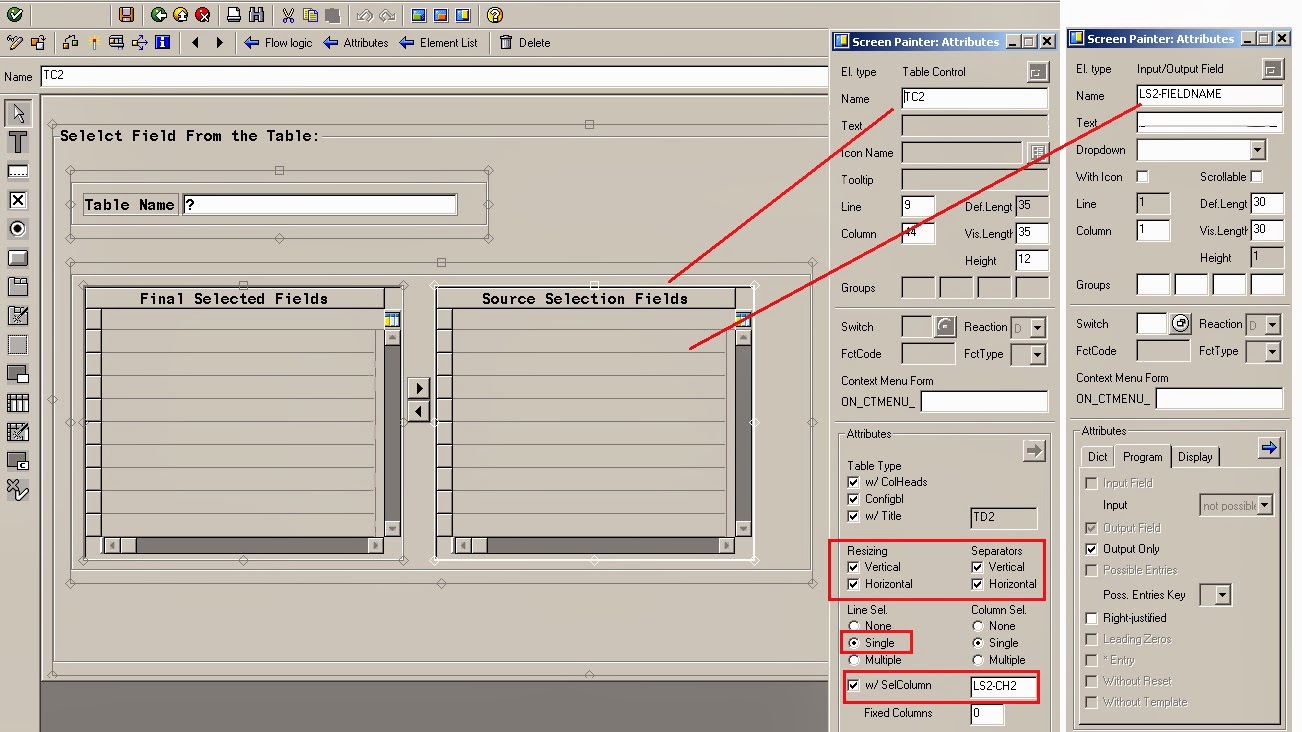This screenshot has height=732, width=1302.
Task: Click the Save icon in the toolbar
Action: [128, 14]
